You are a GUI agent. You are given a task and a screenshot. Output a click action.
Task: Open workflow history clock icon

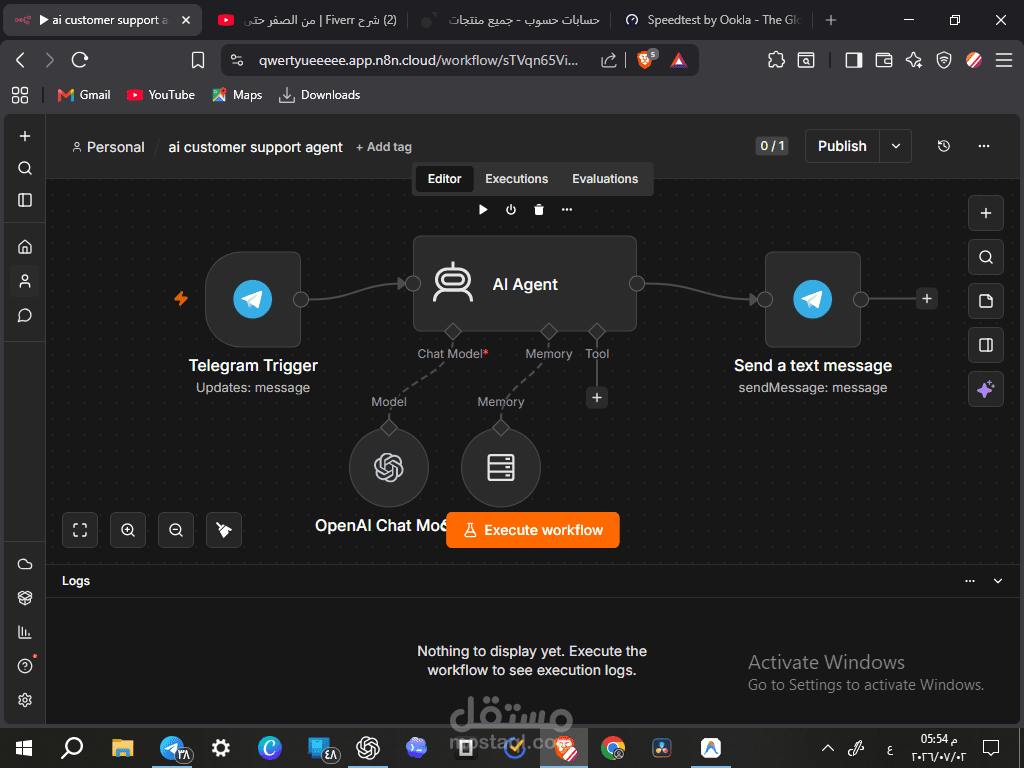pos(944,146)
